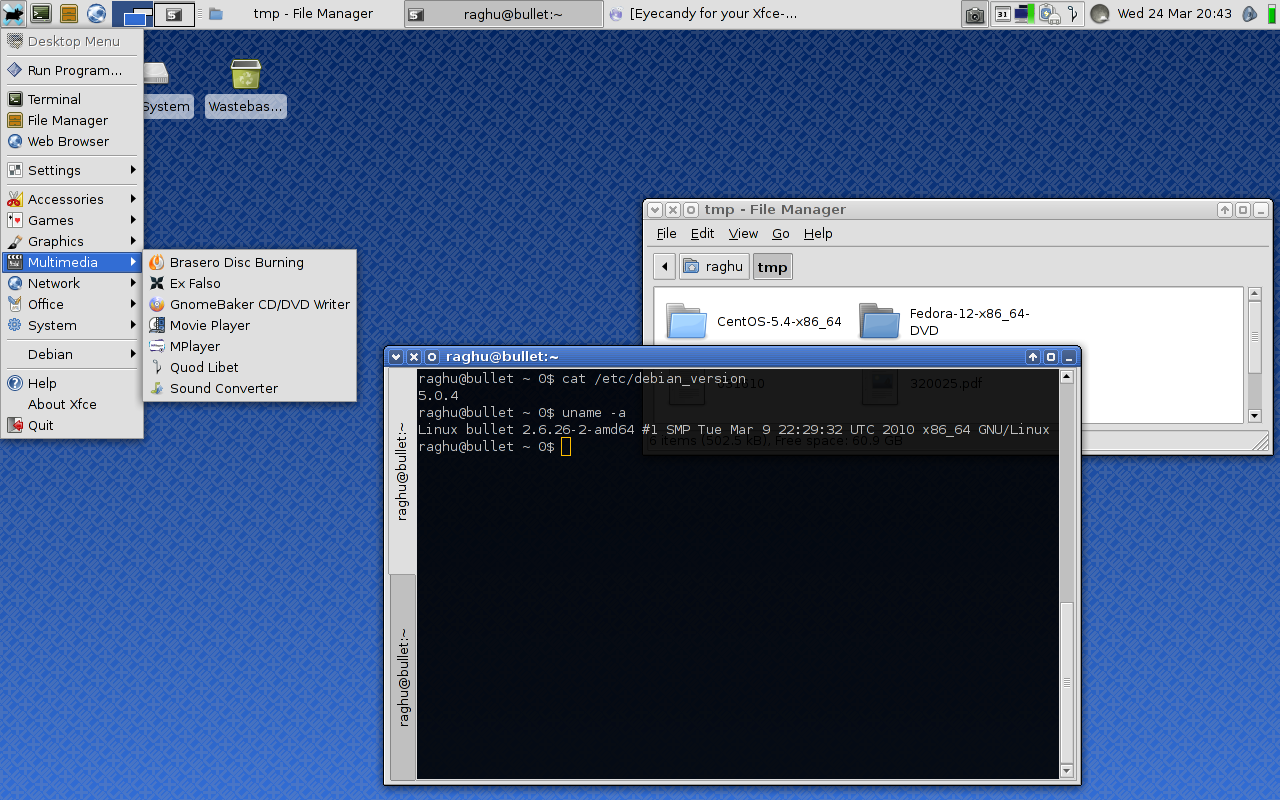Switch to second workspace in pager
The height and width of the screenshot is (800, 1280).
tap(174, 14)
